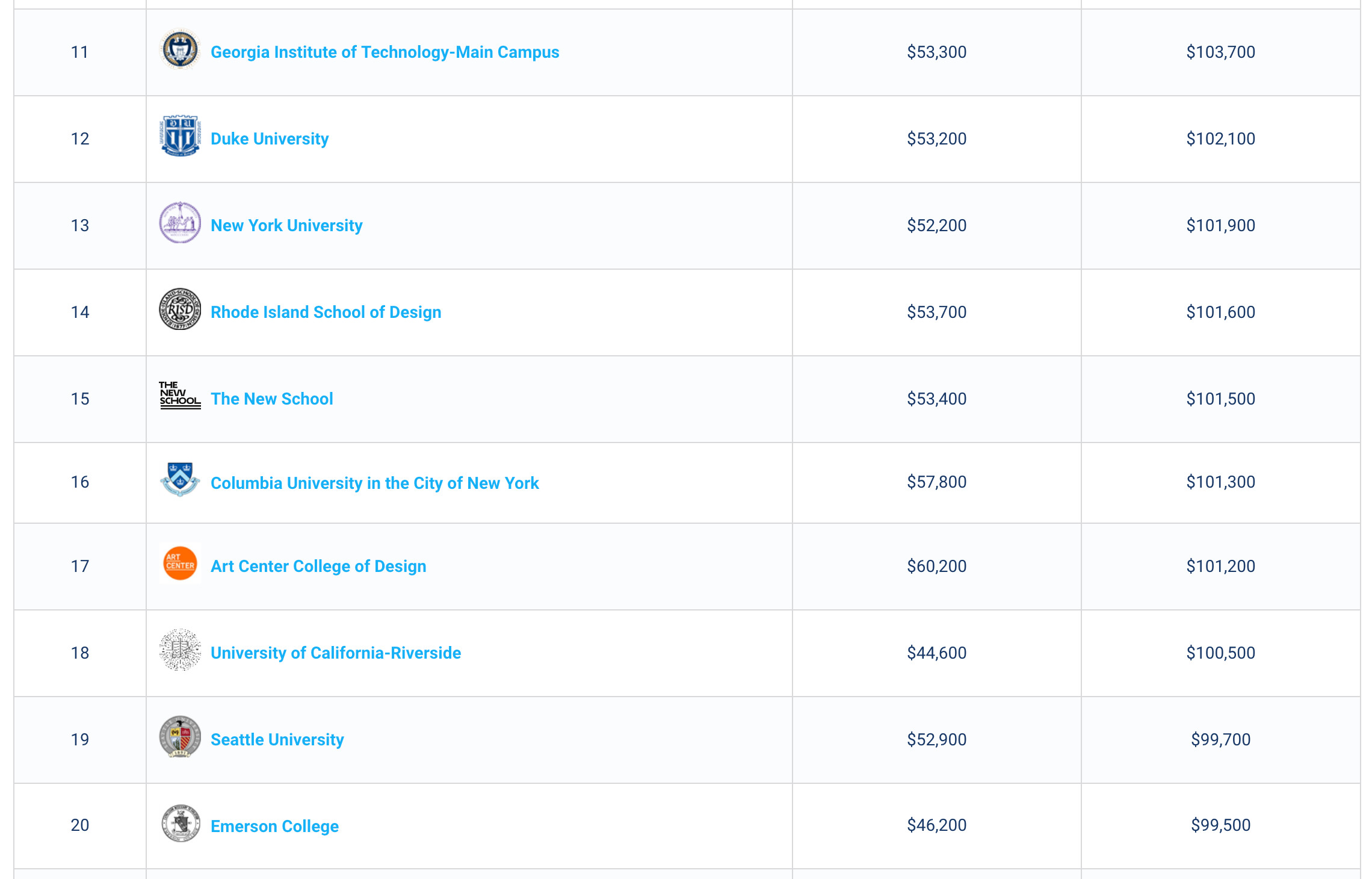Click the Seattle University crest icon
Viewport: 1372px width, 879px height.
(180, 737)
